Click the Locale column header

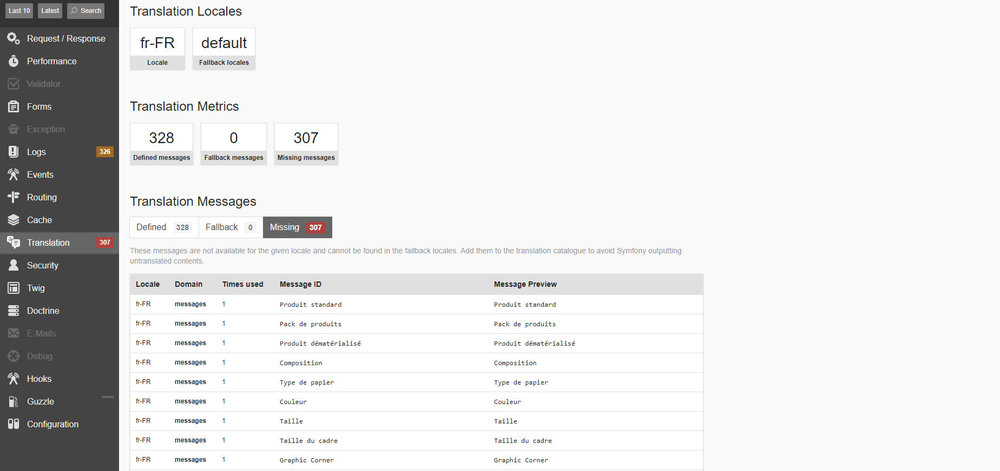pyautogui.click(x=148, y=284)
